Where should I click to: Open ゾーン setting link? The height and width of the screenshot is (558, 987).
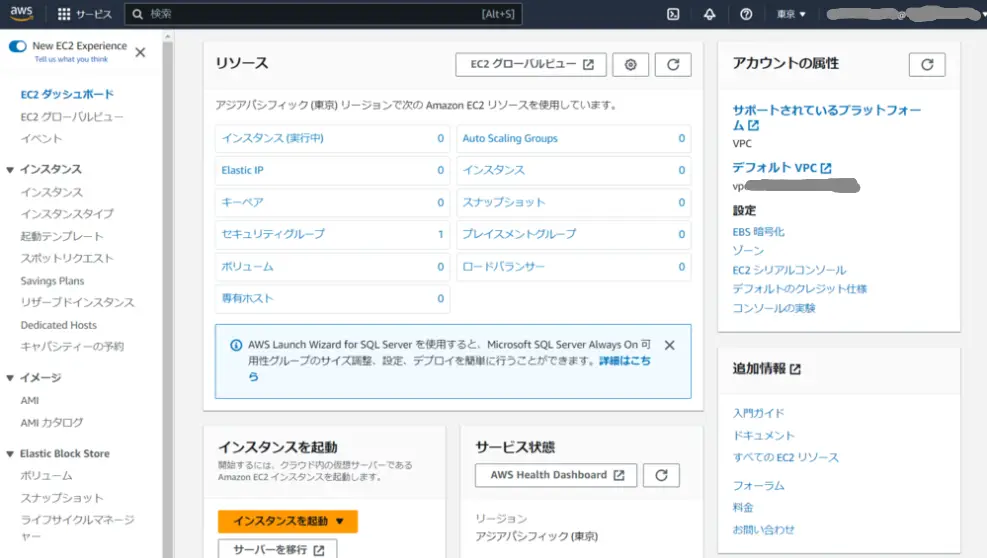[748, 251]
